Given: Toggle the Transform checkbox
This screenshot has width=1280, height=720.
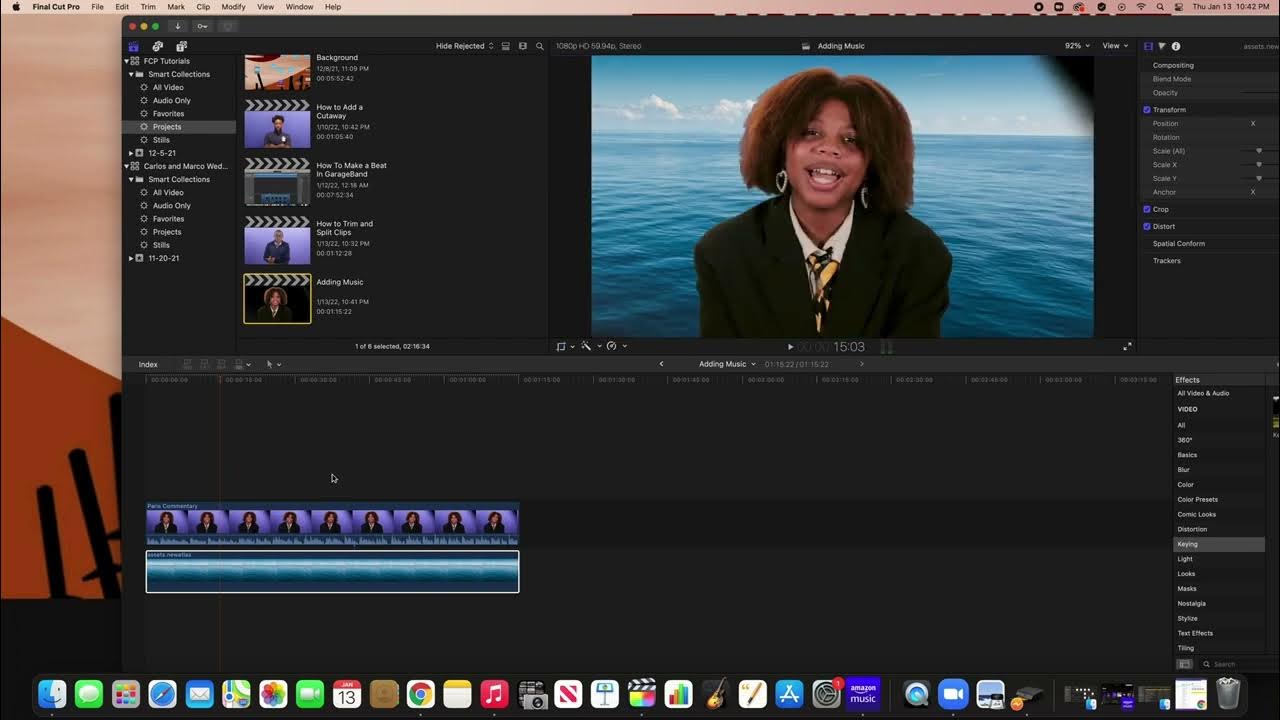Looking at the screenshot, I should point(1147,110).
